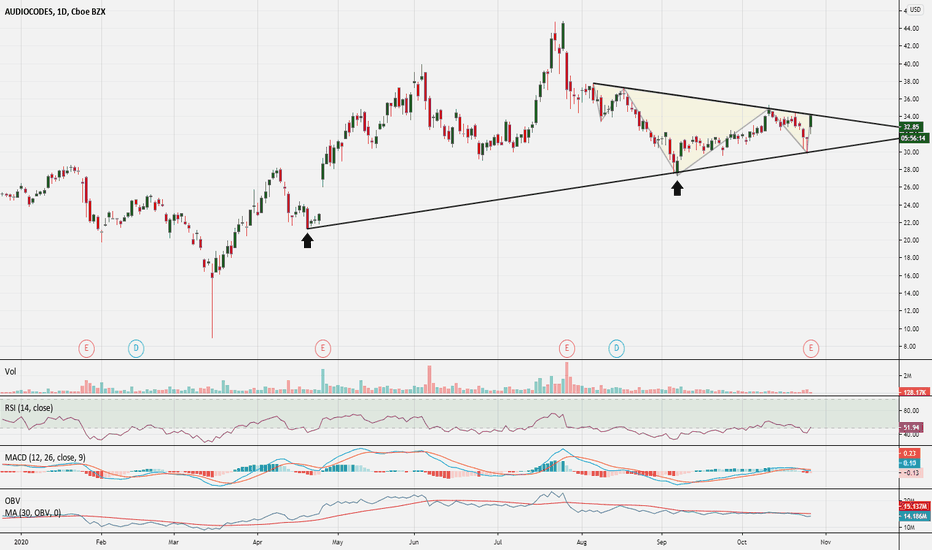Click the RSI (14, close) indicator label
The height and width of the screenshot is (550, 932).
coord(29,408)
